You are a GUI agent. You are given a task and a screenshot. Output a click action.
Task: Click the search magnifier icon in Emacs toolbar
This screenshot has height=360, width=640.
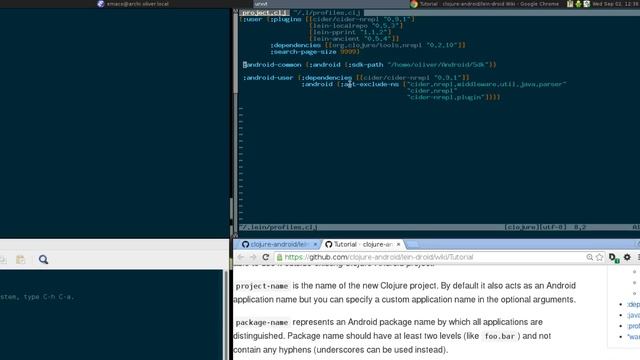[x=43, y=260]
